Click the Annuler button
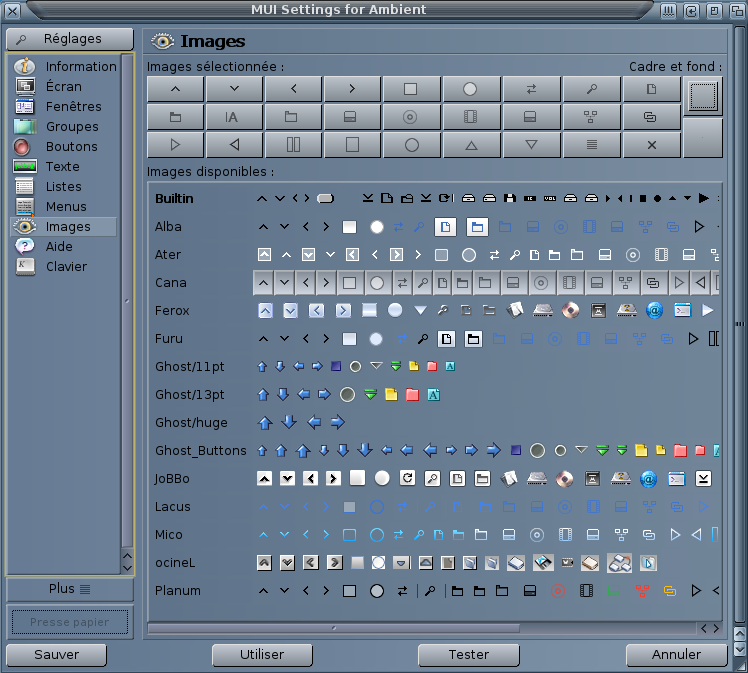Image resolution: width=748 pixels, height=673 pixels. click(x=676, y=654)
